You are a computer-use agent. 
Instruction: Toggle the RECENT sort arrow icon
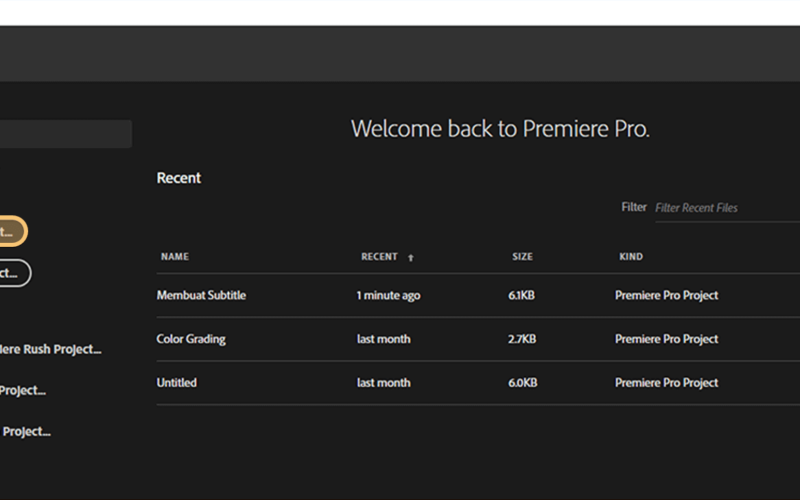(x=411, y=258)
